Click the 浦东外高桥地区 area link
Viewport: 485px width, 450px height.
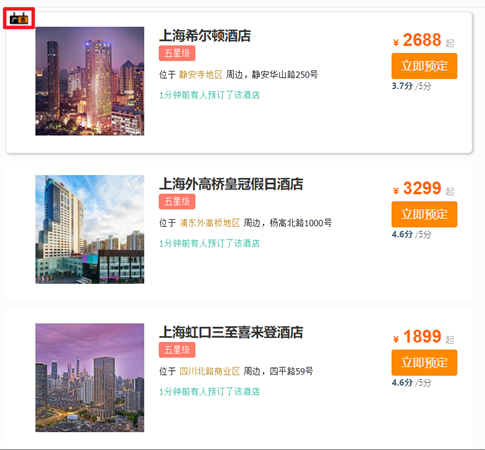click(210, 223)
